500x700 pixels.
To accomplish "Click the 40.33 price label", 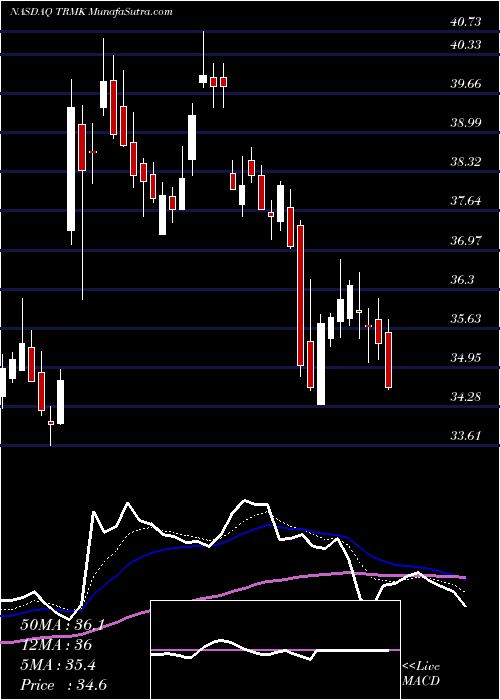I will click(466, 45).
